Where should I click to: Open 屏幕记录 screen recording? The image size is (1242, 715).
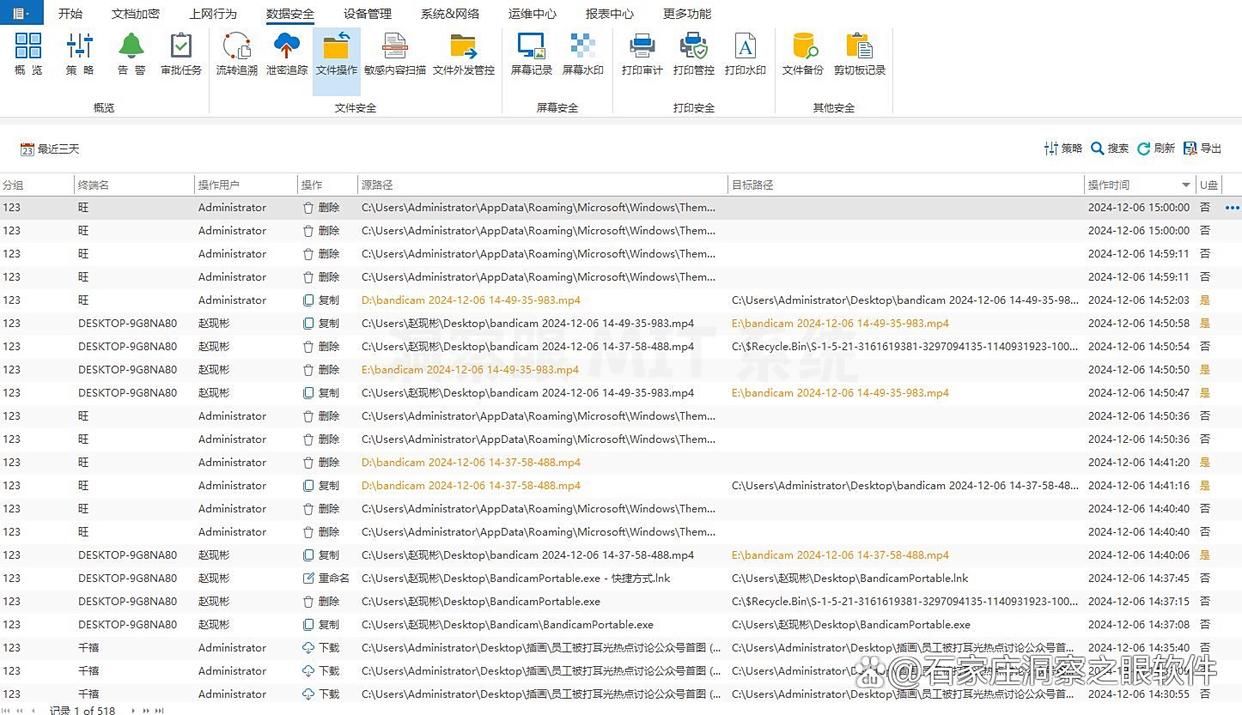tap(531, 54)
